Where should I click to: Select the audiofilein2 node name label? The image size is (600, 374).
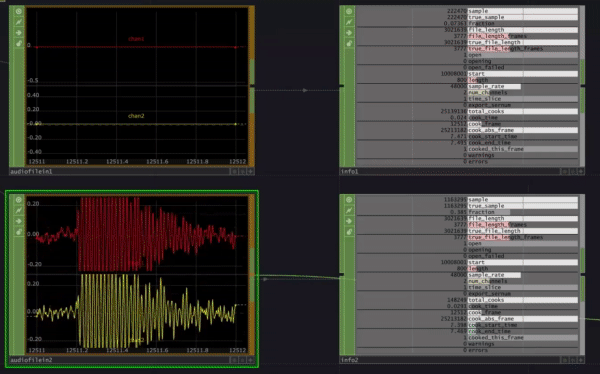31,360
